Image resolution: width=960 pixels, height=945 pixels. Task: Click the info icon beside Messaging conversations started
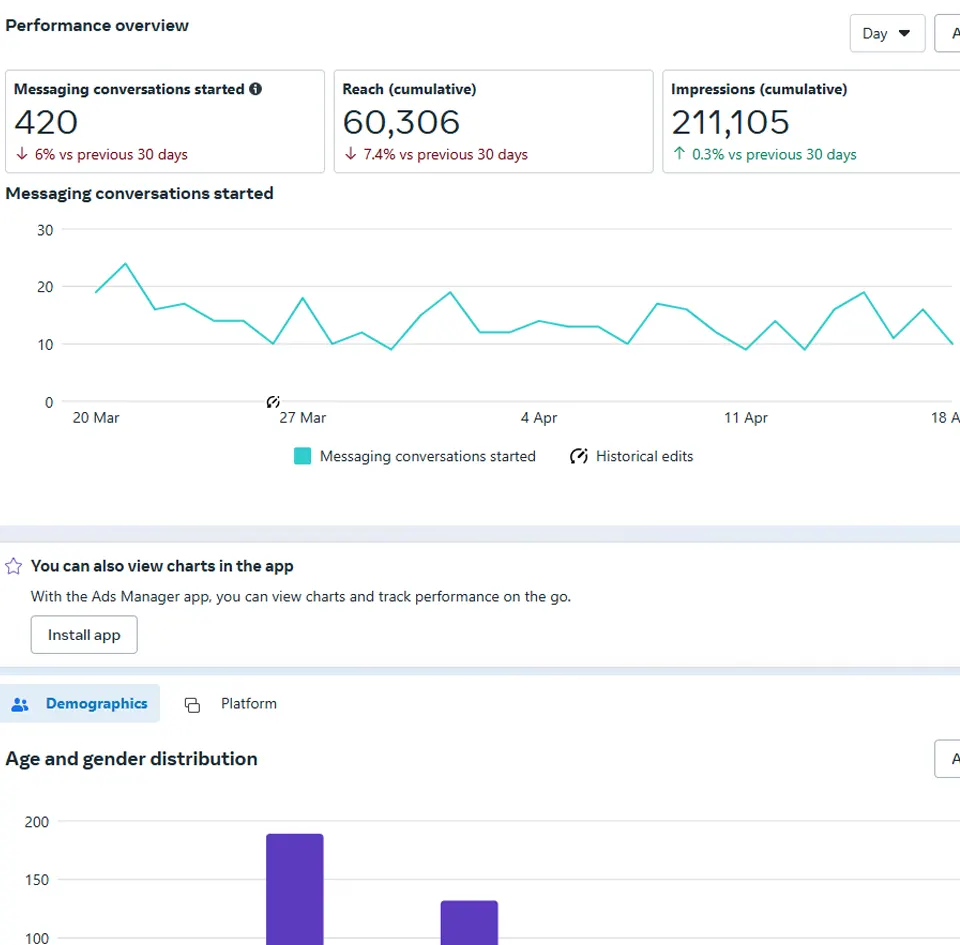point(256,89)
